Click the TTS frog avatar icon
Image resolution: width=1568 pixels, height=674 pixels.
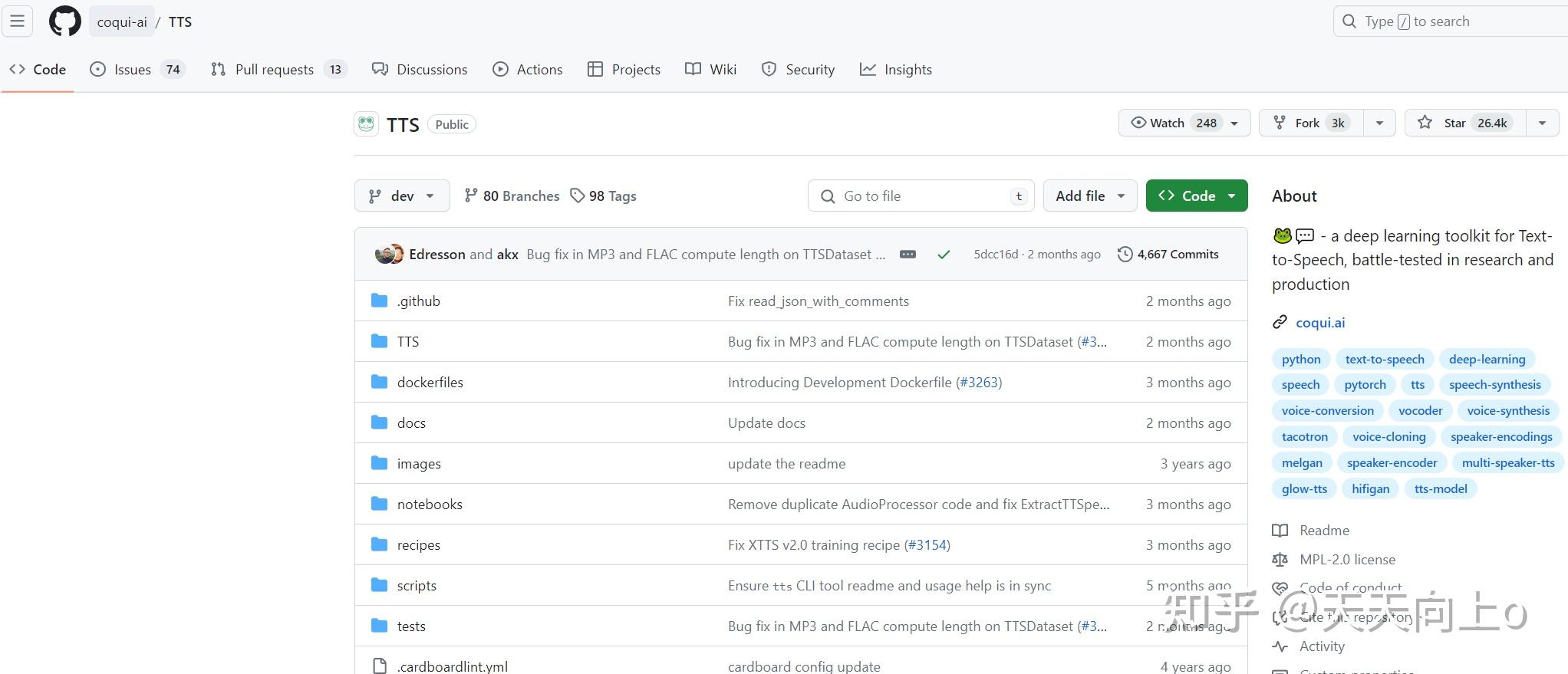[x=366, y=123]
